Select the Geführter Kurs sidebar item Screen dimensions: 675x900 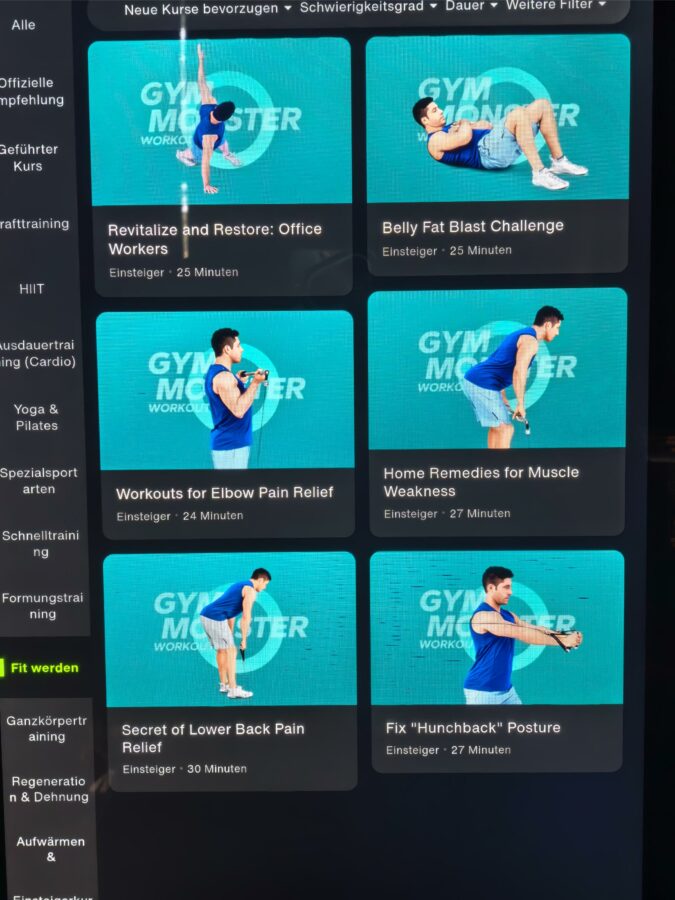(x=29, y=158)
